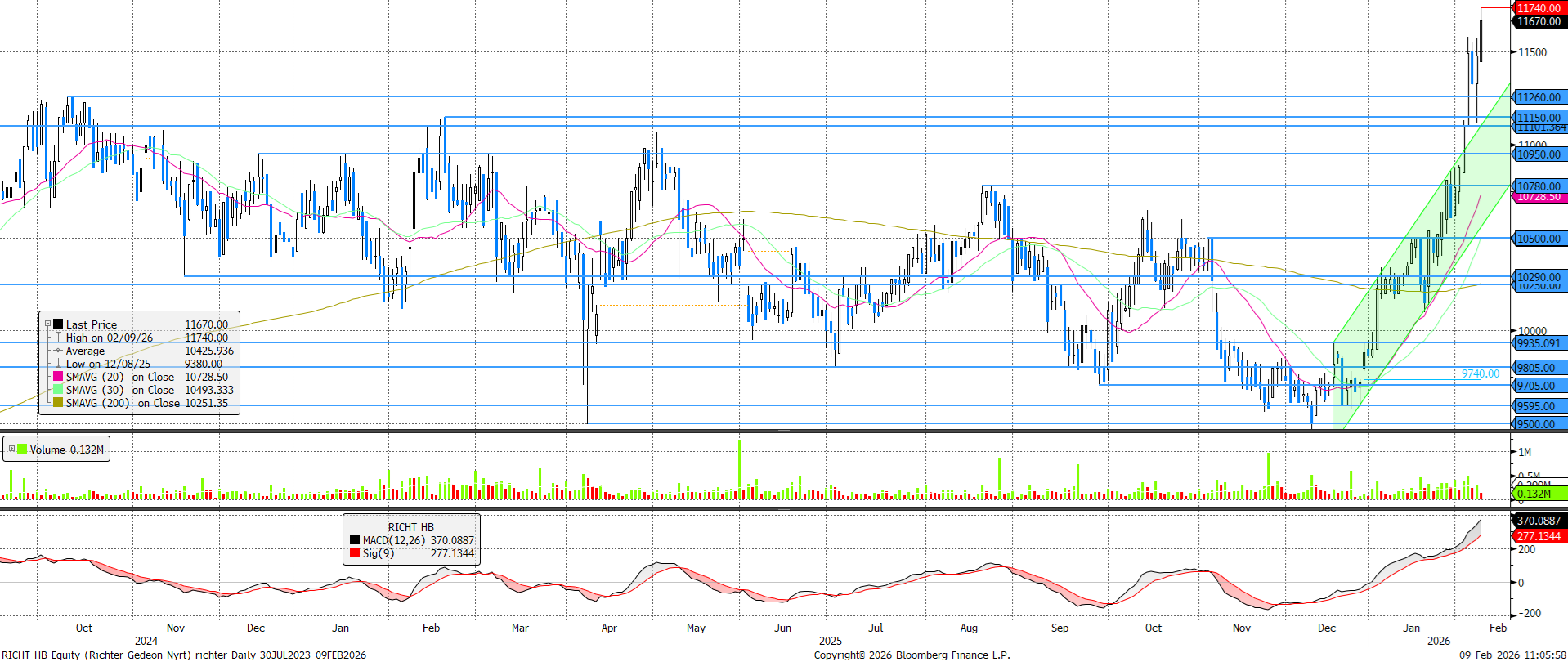The height and width of the screenshot is (662, 1568).
Task: Expand the Volume legend box
Action: pyautogui.click(x=11, y=450)
